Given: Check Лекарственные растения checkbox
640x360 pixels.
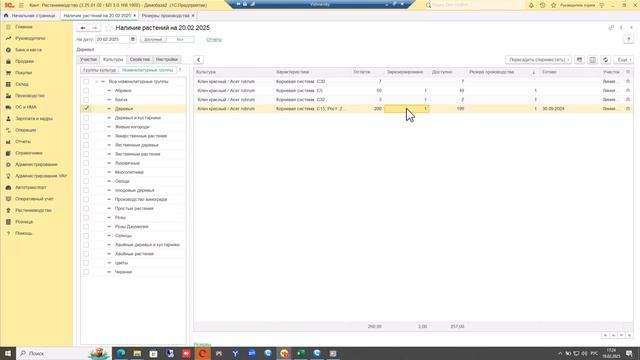Looking at the screenshot, I should [x=86, y=136].
